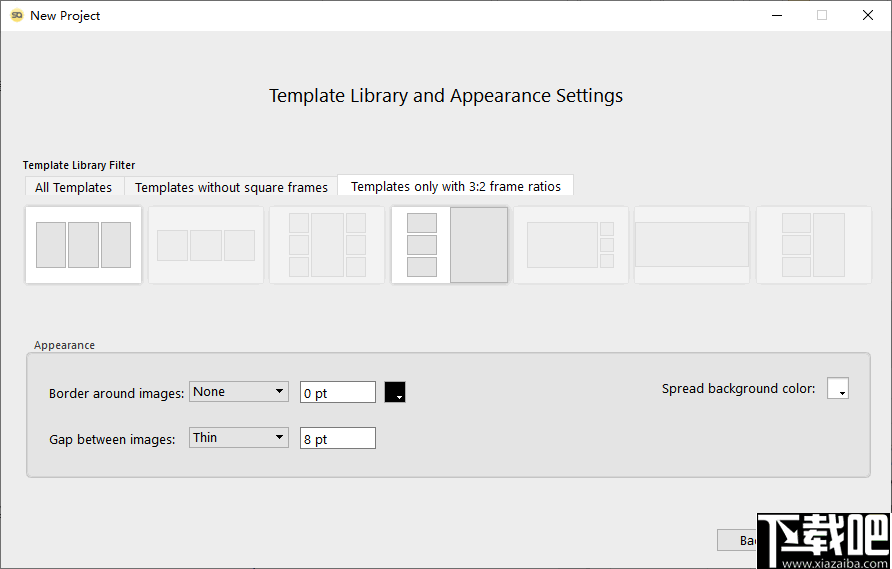Image resolution: width=892 pixels, height=569 pixels.
Task: Minimize the New Project window
Action: pos(777,15)
